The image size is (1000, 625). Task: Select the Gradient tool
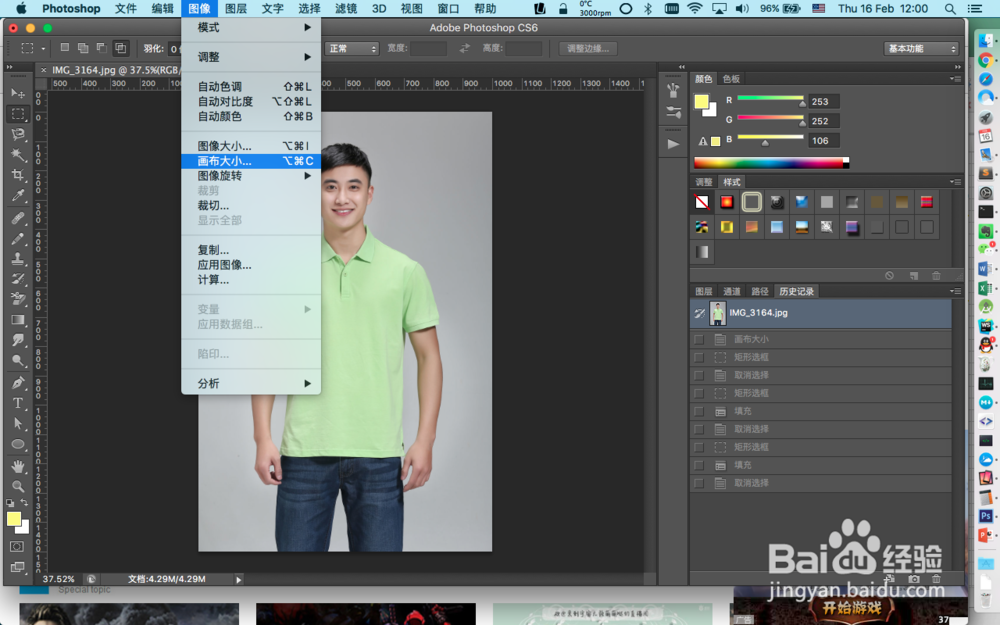click(18, 320)
